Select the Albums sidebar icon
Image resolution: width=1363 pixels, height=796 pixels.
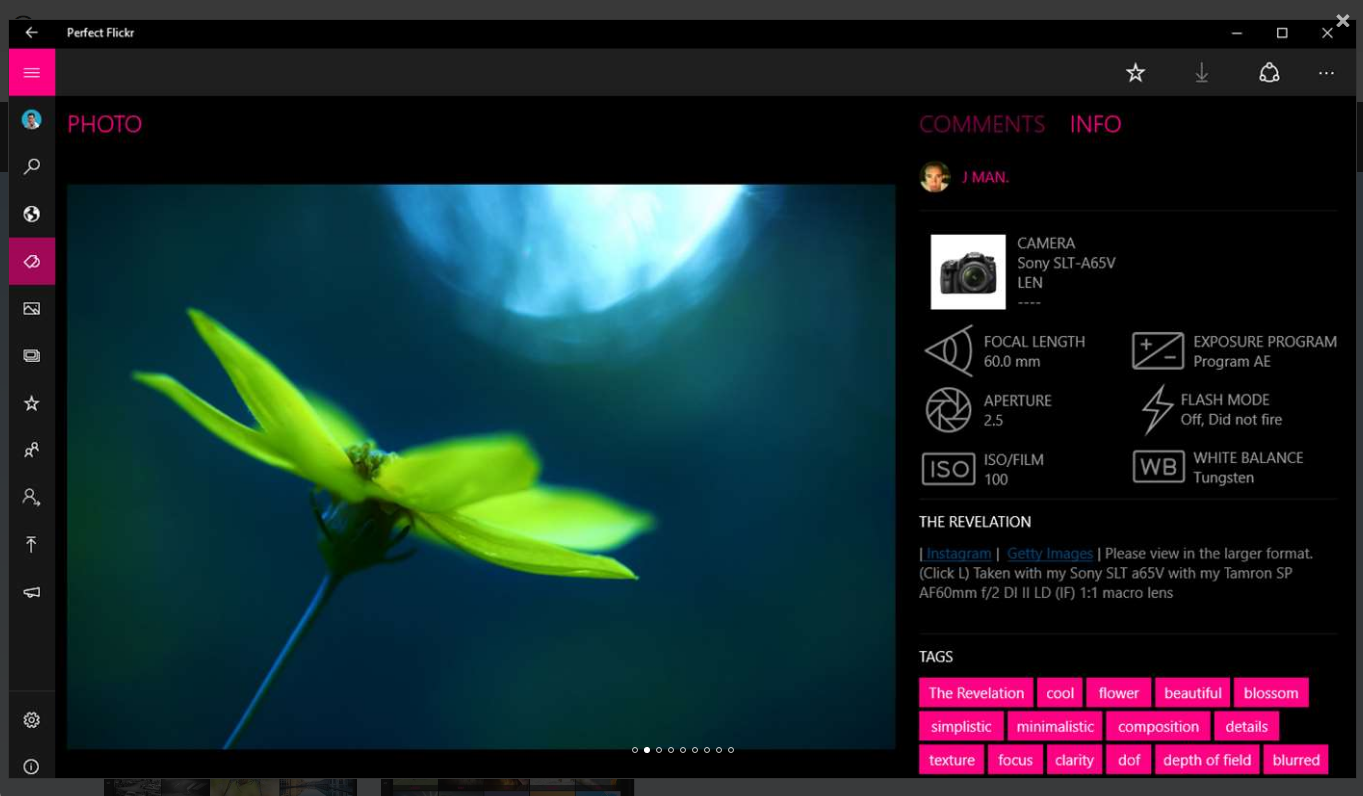pos(31,355)
